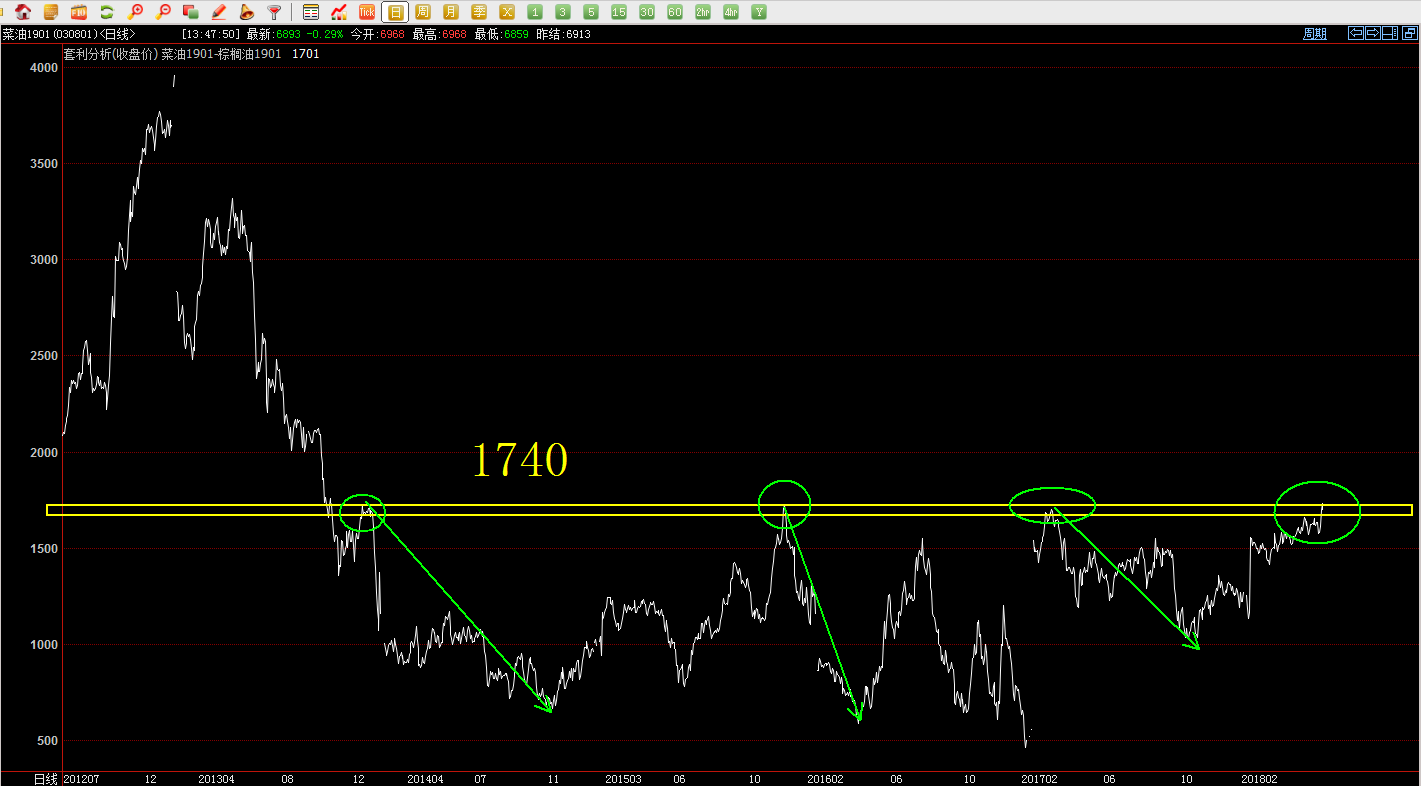
Task: Click the 201207 date axis label
Action: tap(82, 778)
